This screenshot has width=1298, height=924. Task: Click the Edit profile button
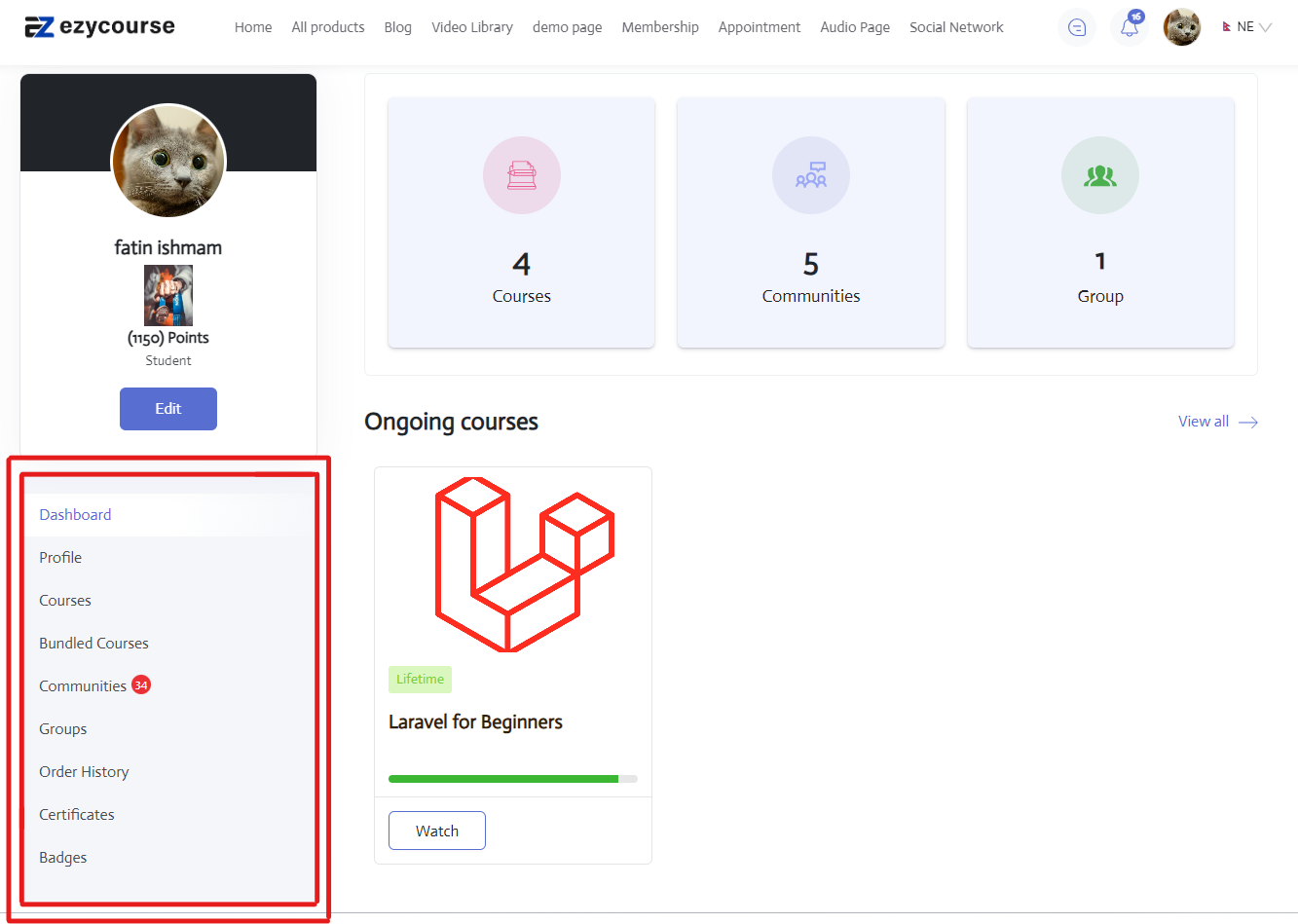pos(168,409)
